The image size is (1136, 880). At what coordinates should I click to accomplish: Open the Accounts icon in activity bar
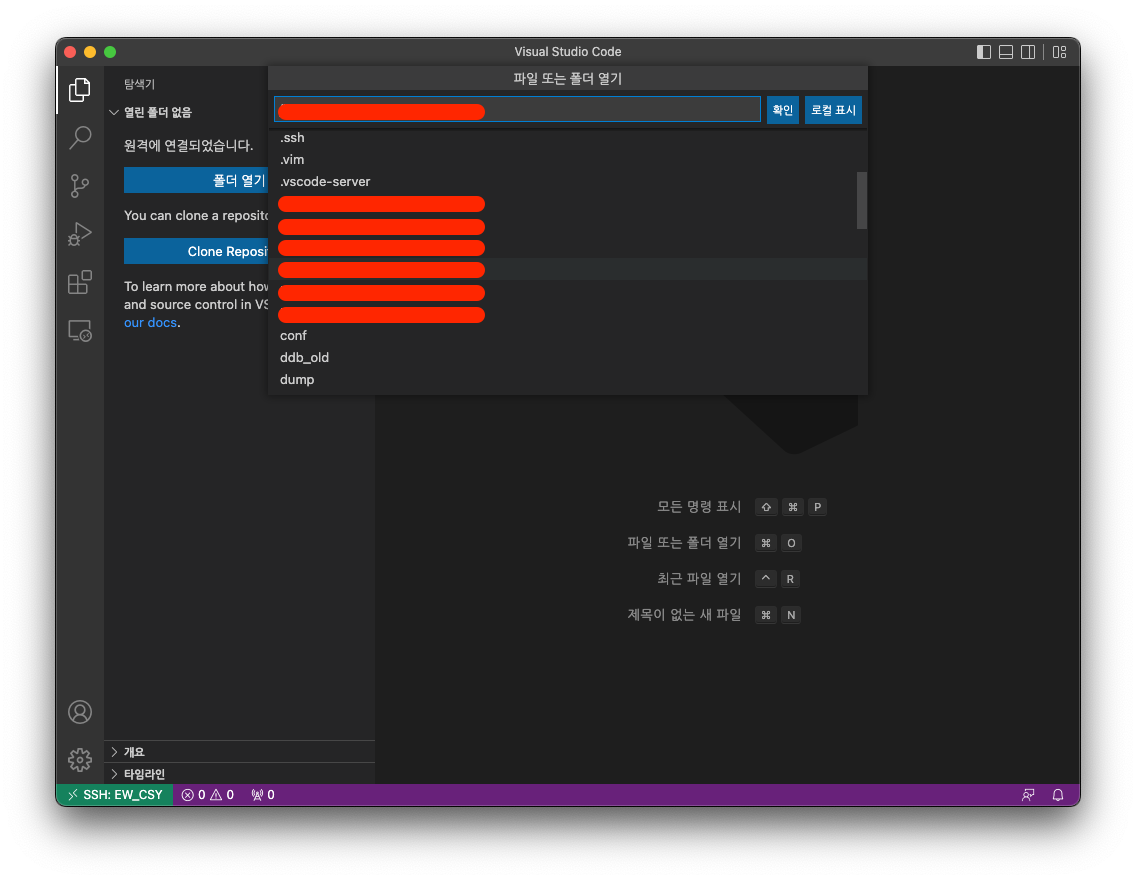(80, 712)
